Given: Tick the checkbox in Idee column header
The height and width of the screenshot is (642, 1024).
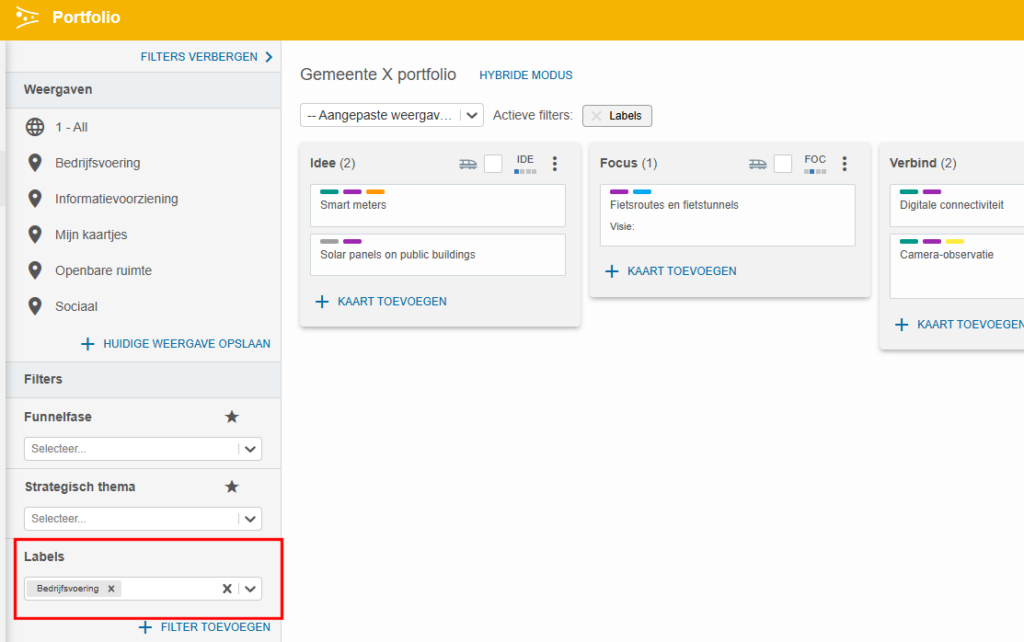Looking at the screenshot, I should pos(493,164).
